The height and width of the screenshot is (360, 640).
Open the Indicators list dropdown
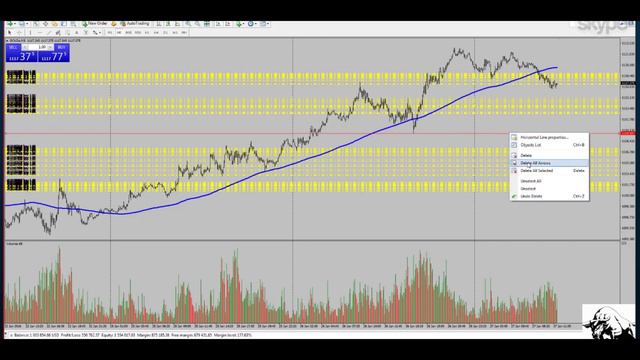241,24
